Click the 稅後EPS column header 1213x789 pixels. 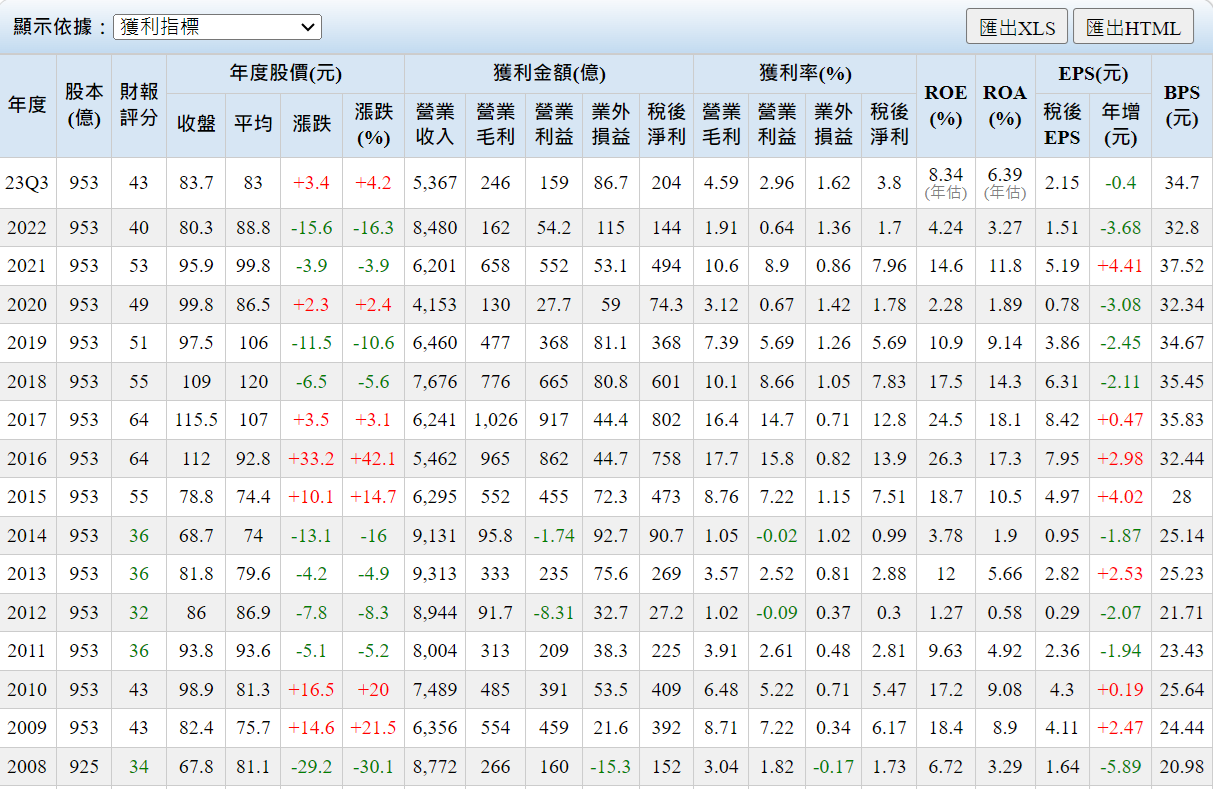(x=1062, y=124)
